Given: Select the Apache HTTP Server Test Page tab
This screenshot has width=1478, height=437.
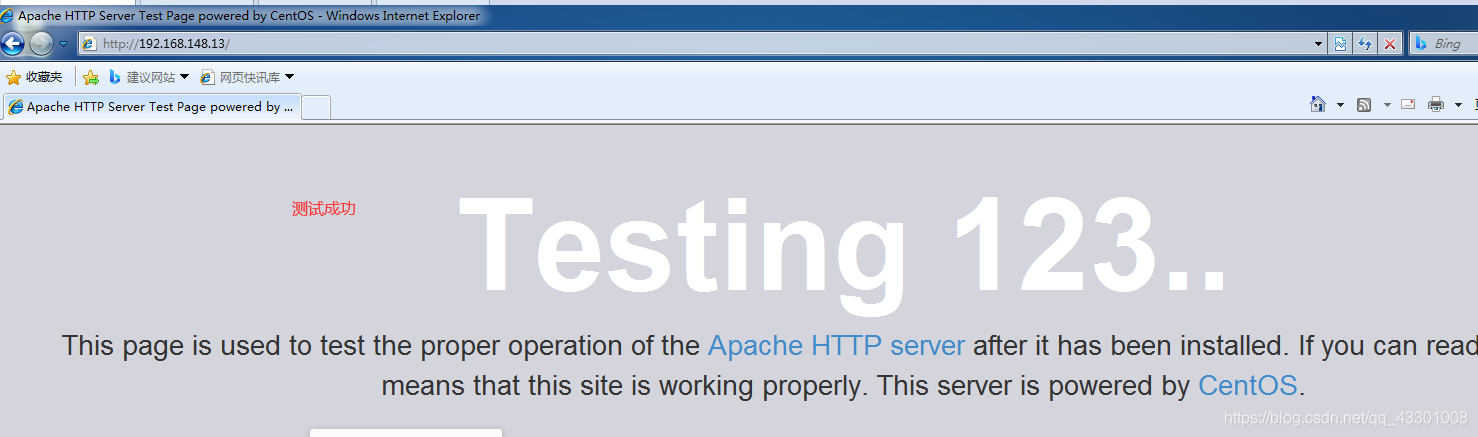Looking at the screenshot, I should 152,107.
